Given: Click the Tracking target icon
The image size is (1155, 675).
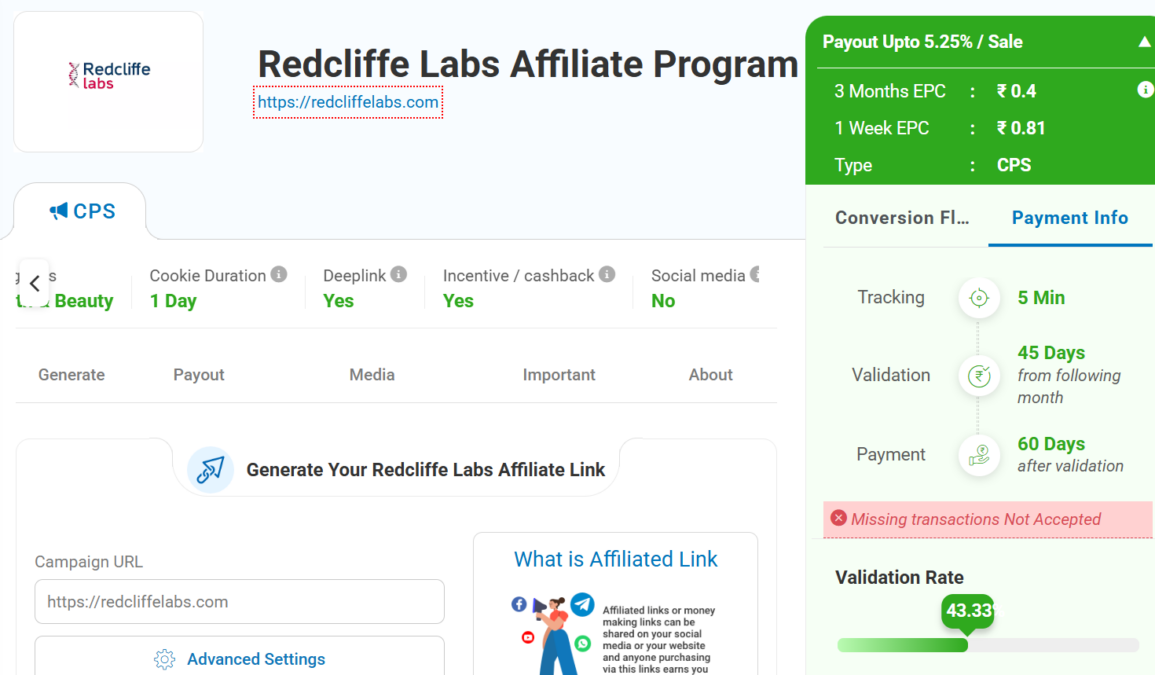Looking at the screenshot, I should [x=979, y=298].
